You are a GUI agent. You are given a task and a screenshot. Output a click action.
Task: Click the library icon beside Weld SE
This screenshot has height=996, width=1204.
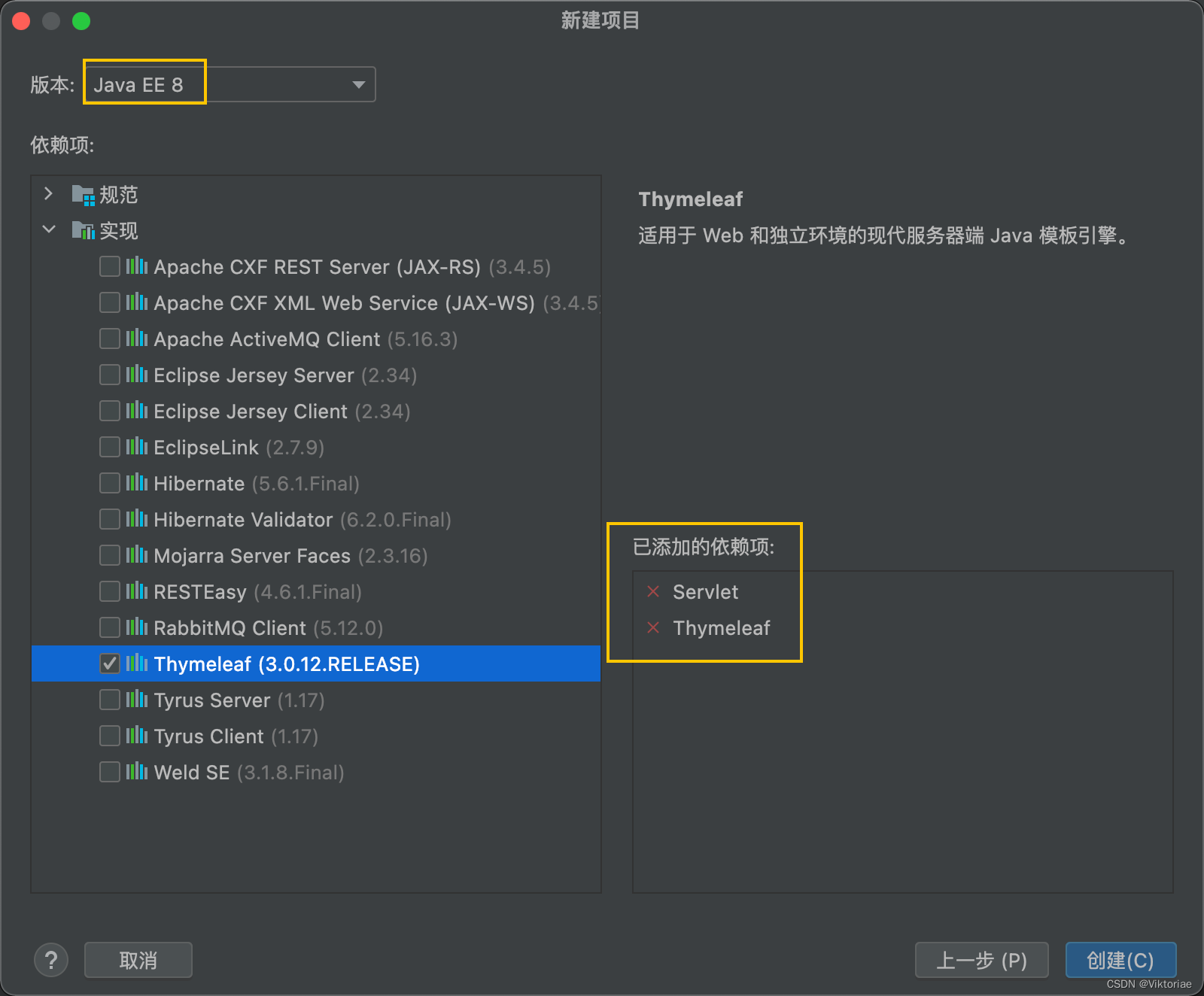137,771
